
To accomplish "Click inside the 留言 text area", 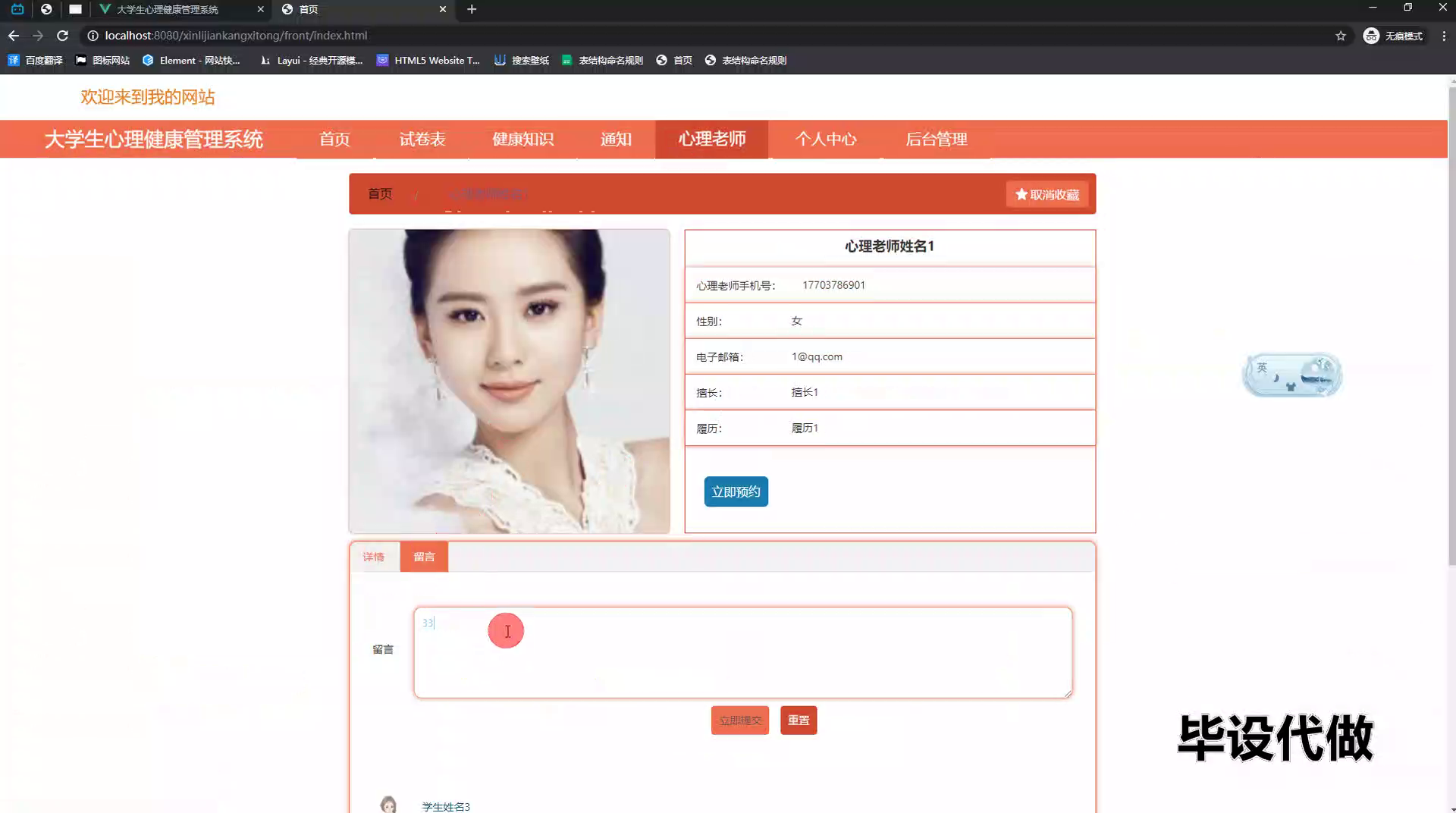I will coord(743,652).
